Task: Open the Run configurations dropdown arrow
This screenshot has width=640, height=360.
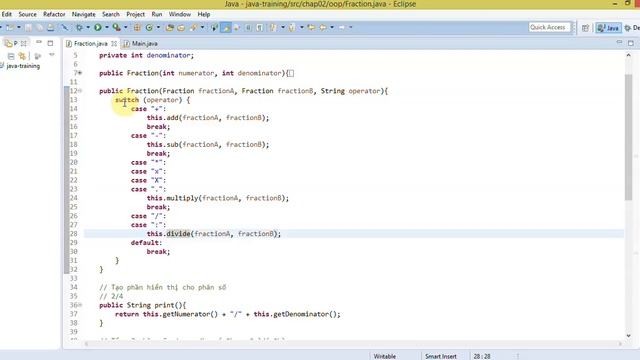Action: 107,27
